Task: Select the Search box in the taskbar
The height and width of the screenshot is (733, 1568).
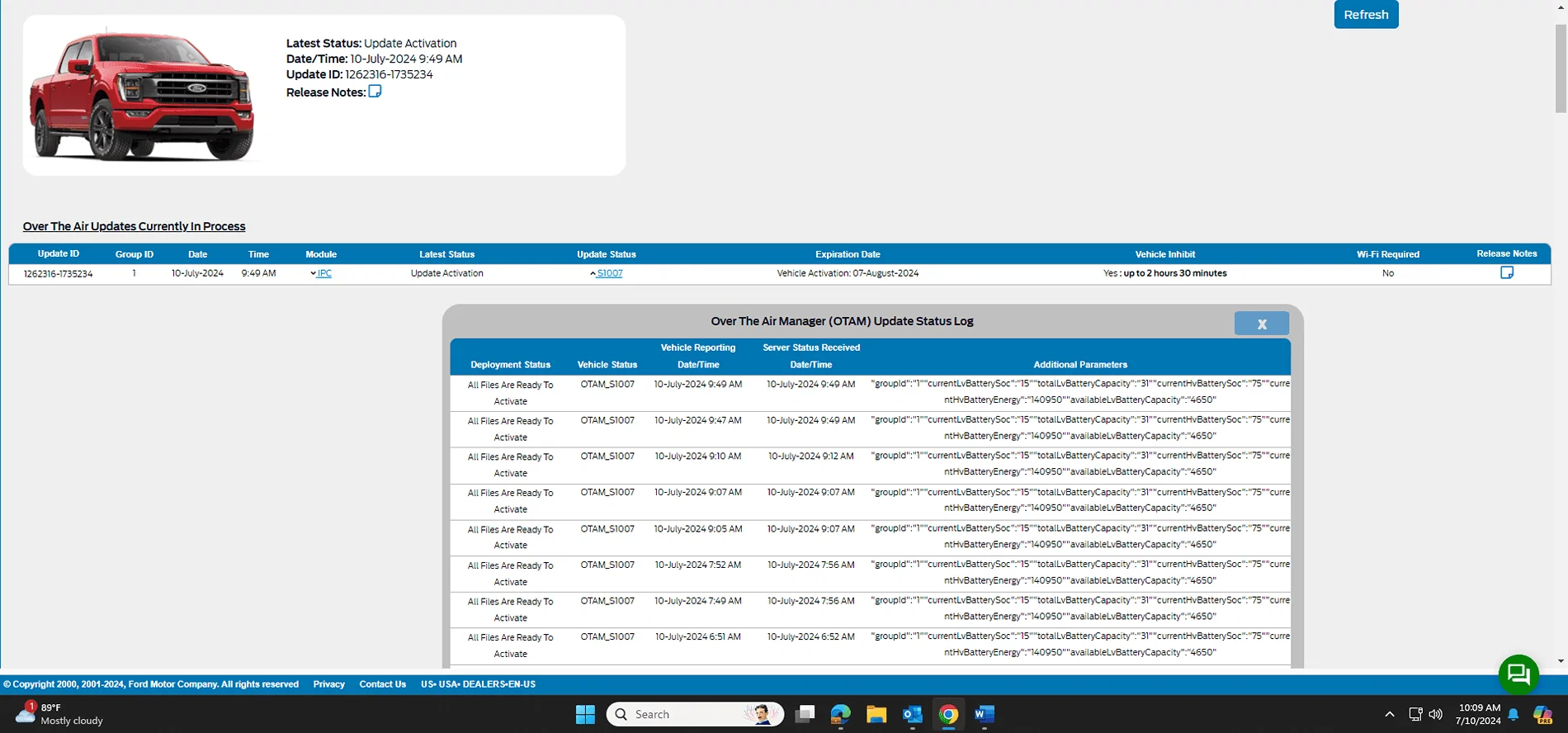Action: point(695,714)
